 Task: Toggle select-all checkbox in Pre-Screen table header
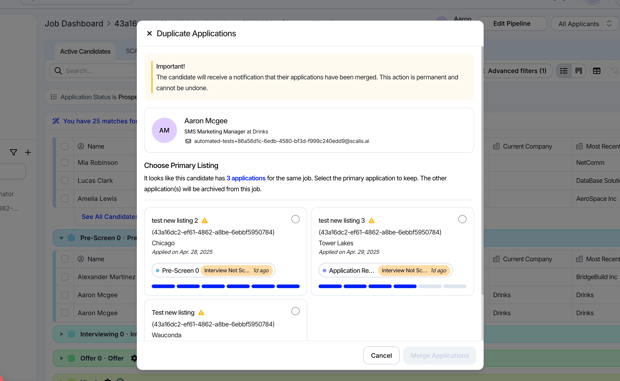65,259
